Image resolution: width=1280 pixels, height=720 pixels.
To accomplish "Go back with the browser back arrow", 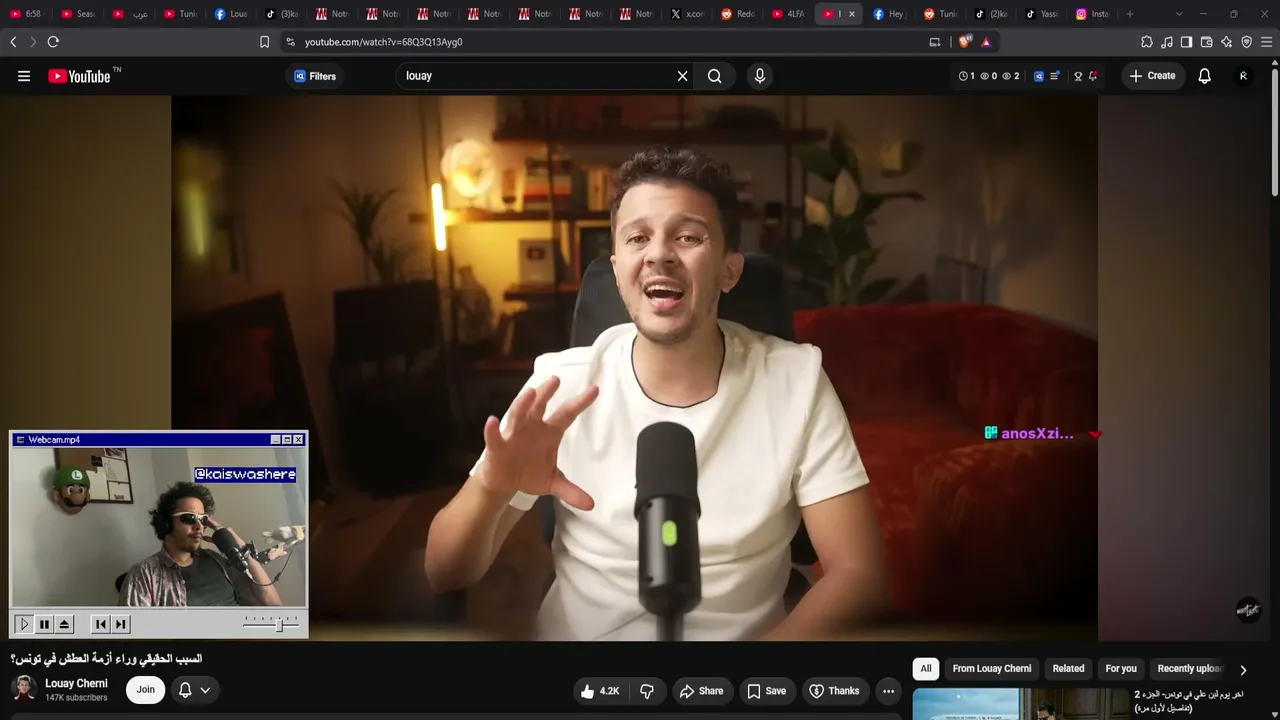I will point(13,42).
